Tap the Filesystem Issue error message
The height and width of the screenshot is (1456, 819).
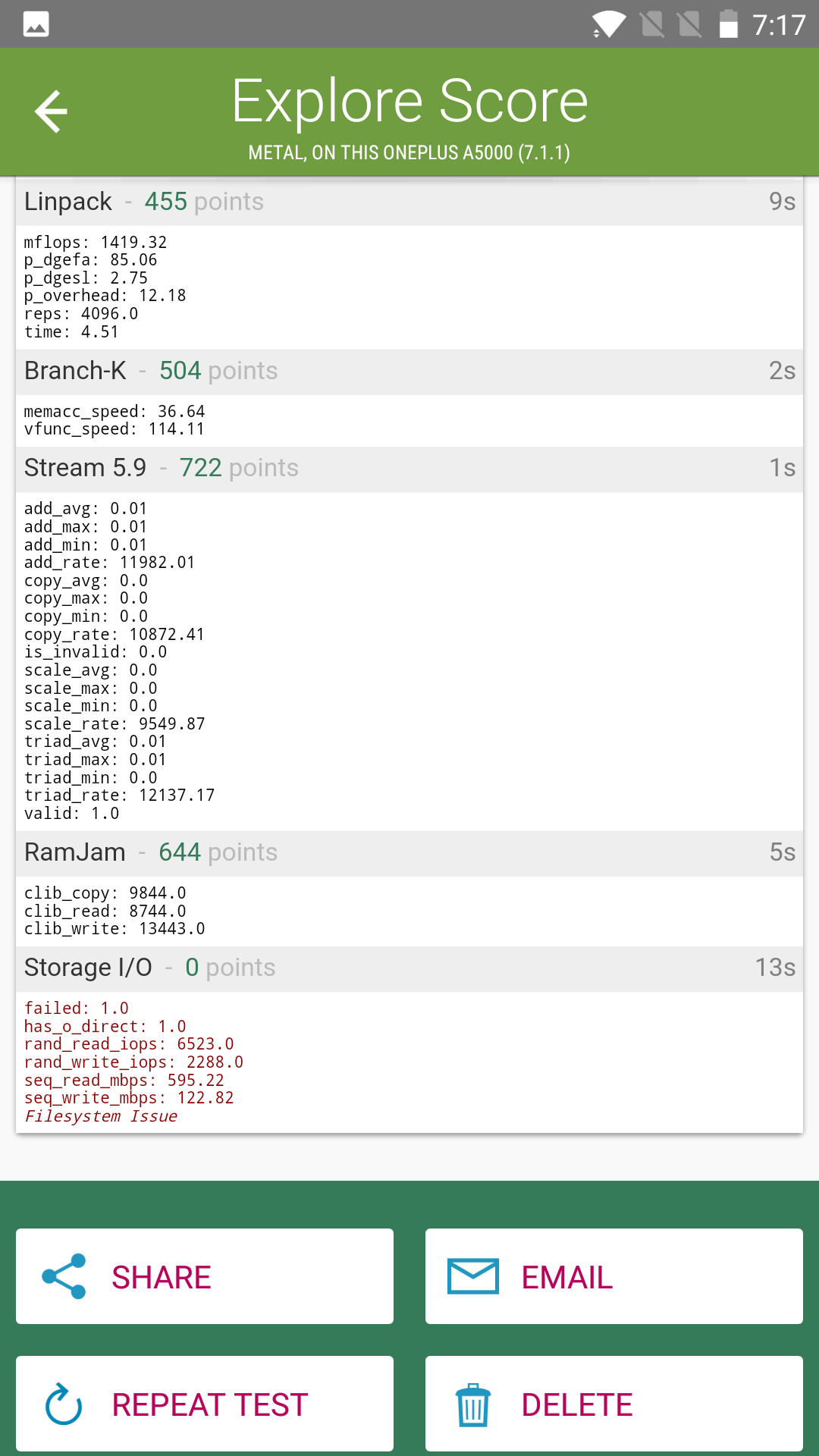coord(101,1116)
